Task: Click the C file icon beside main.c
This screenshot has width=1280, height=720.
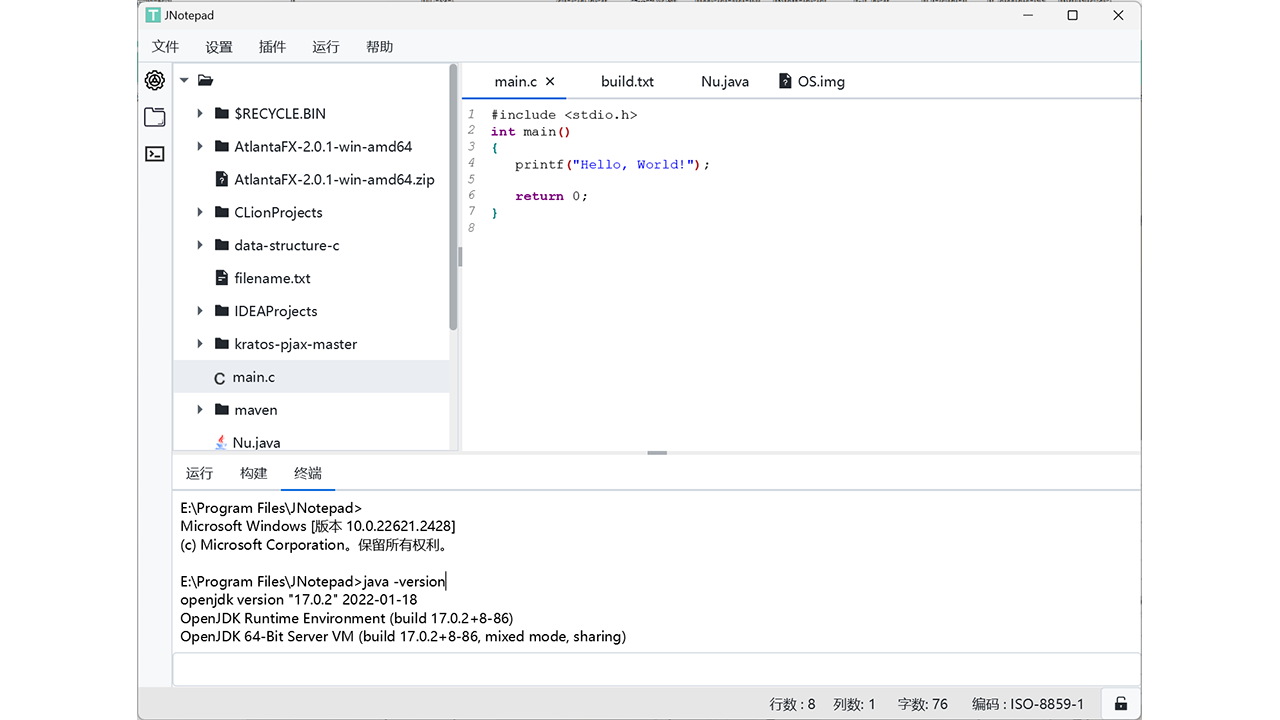Action: point(218,377)
